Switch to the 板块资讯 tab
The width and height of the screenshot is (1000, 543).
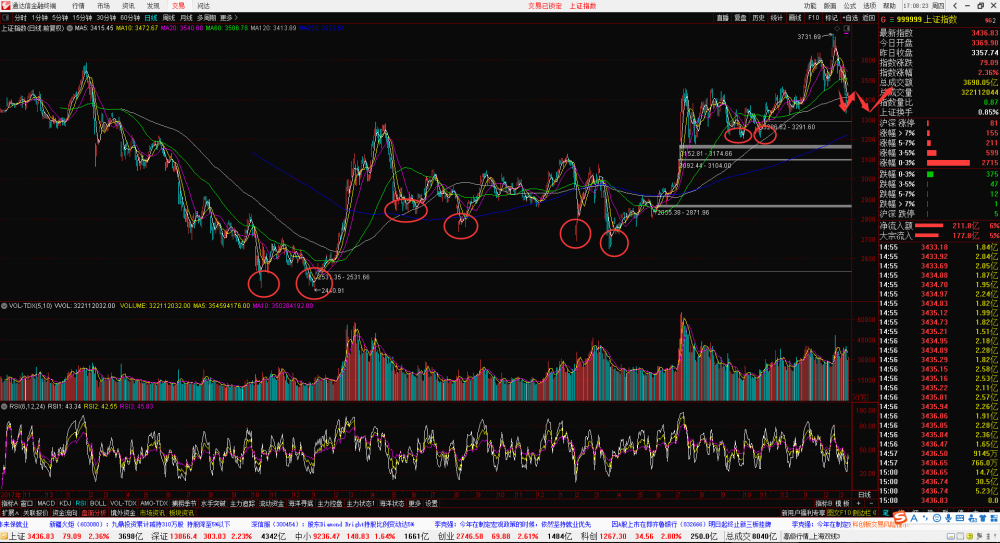181,512
